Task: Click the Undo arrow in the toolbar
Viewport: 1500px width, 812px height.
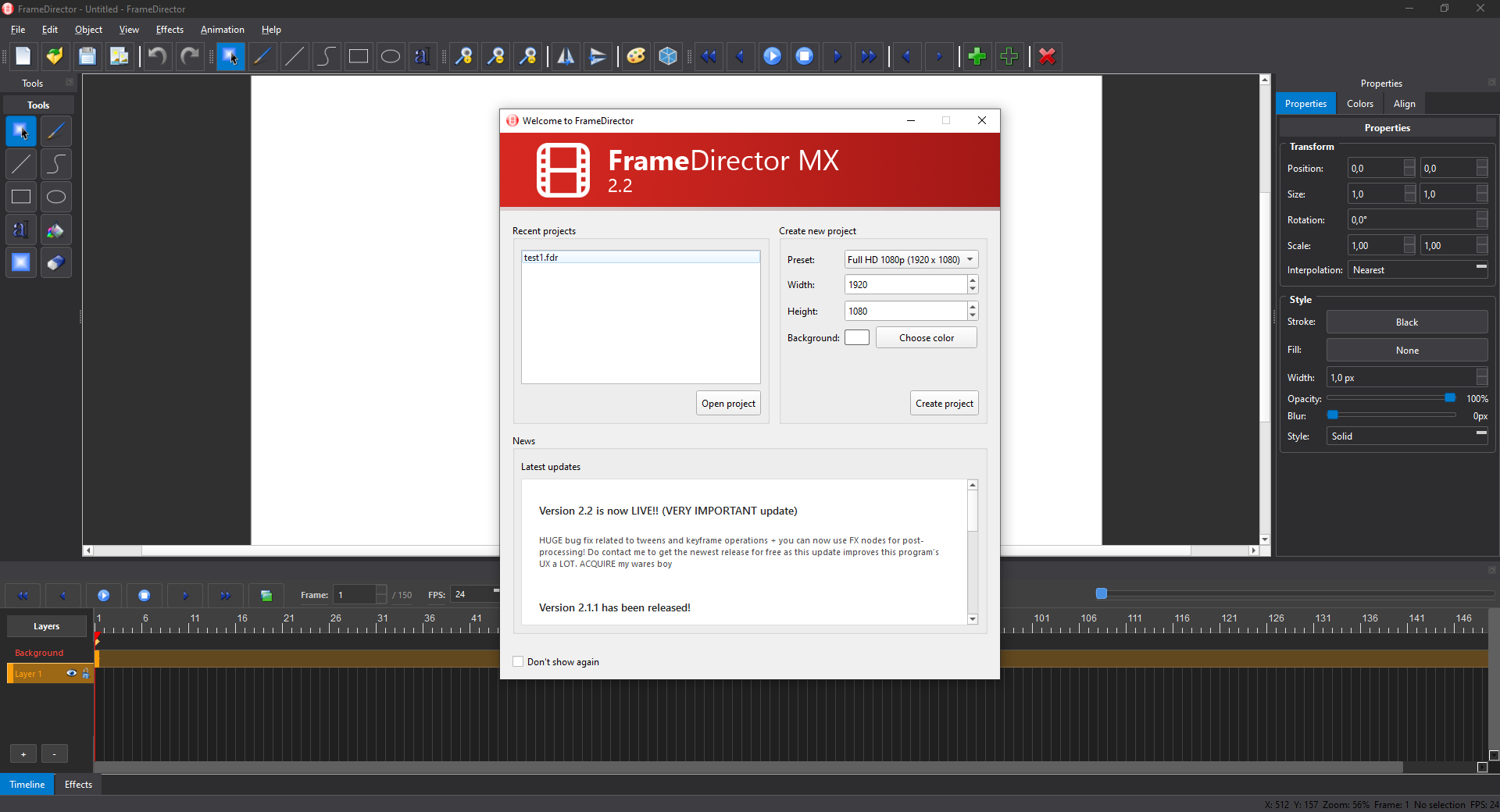Action: pos(157,56)
